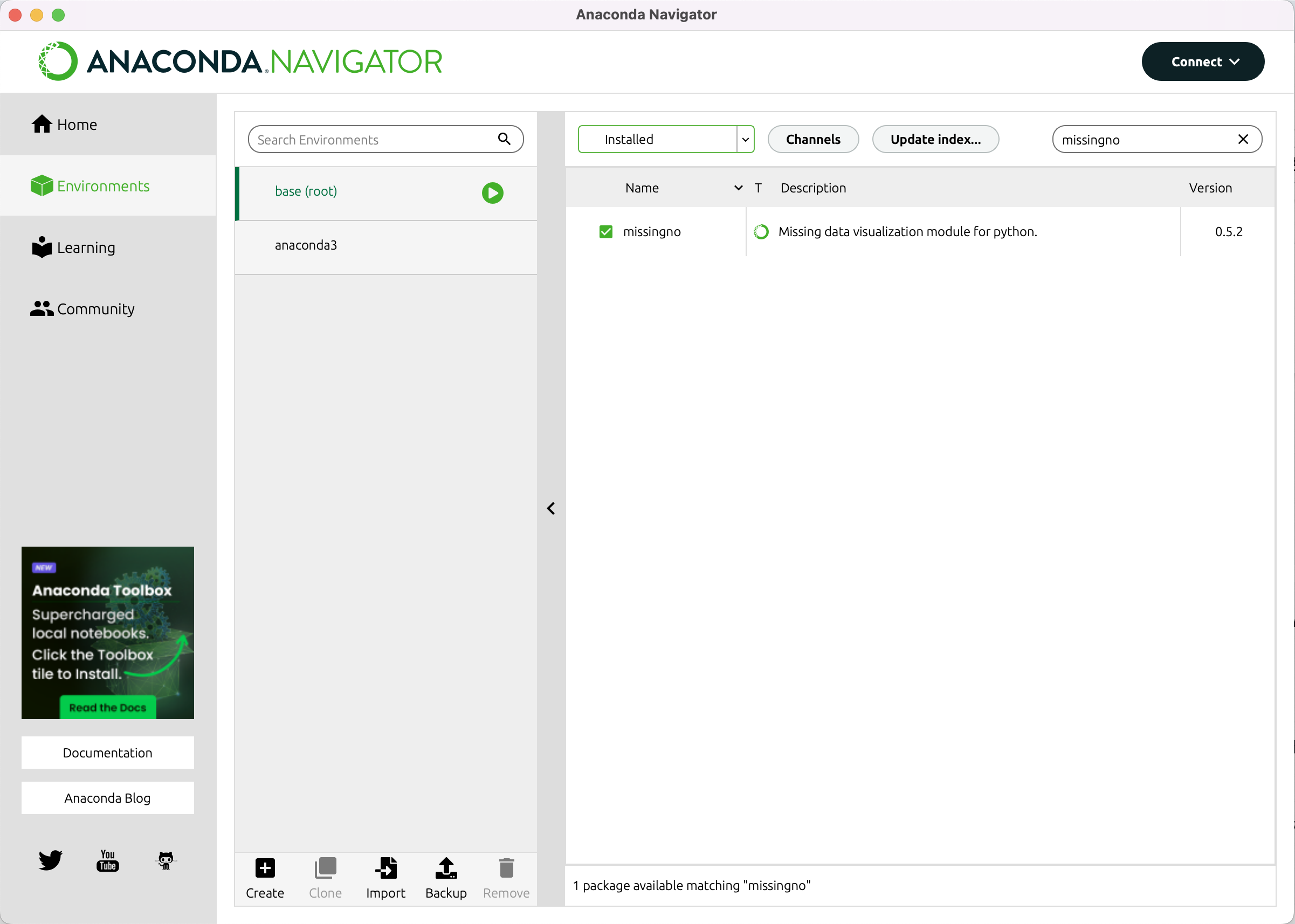Open the Installed package filter dropdown
Screen dimensions: 1295x924
(x=745, y=140)
